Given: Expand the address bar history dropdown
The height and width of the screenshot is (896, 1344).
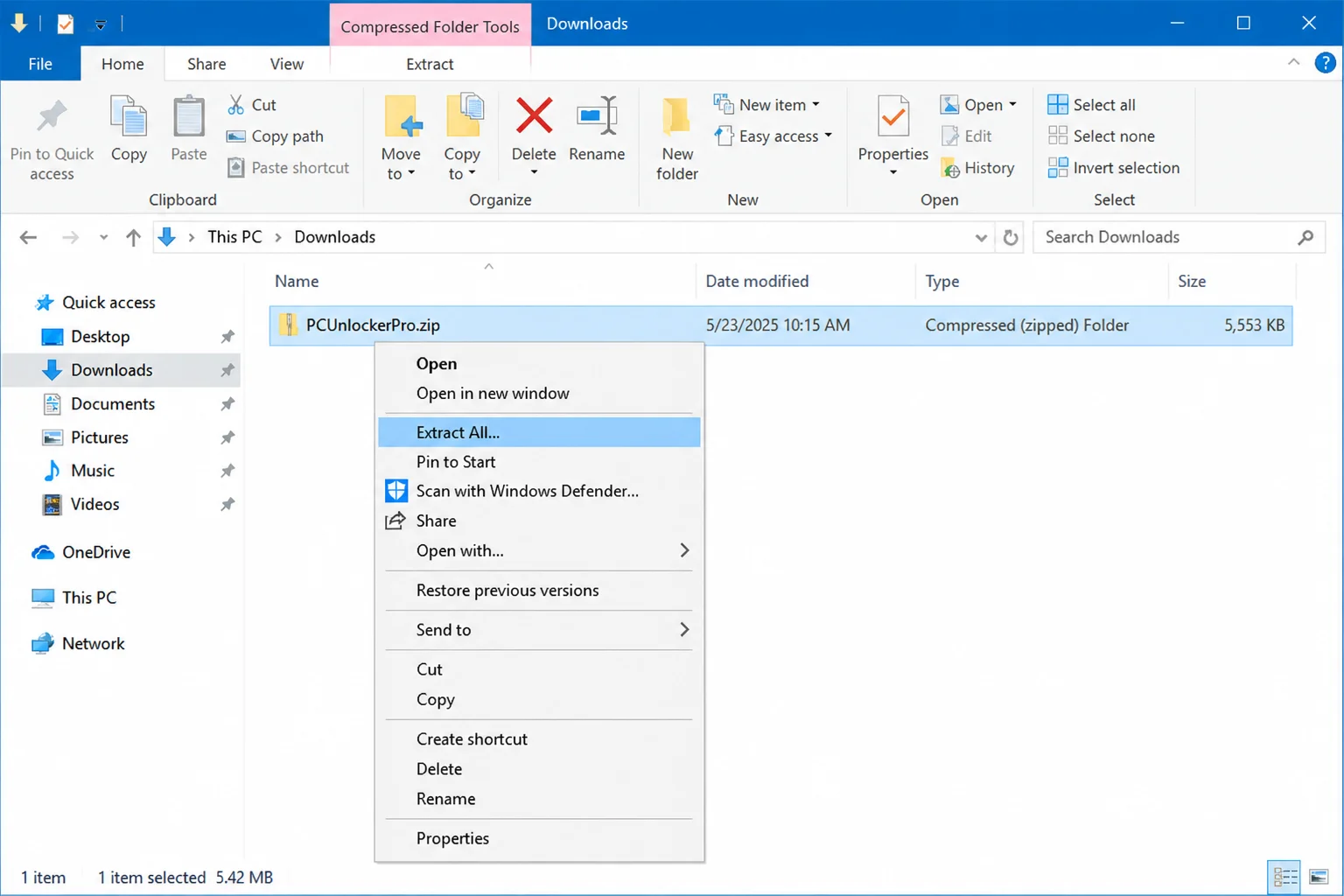Looking at the screenshot, I should [x=981, y=237].
